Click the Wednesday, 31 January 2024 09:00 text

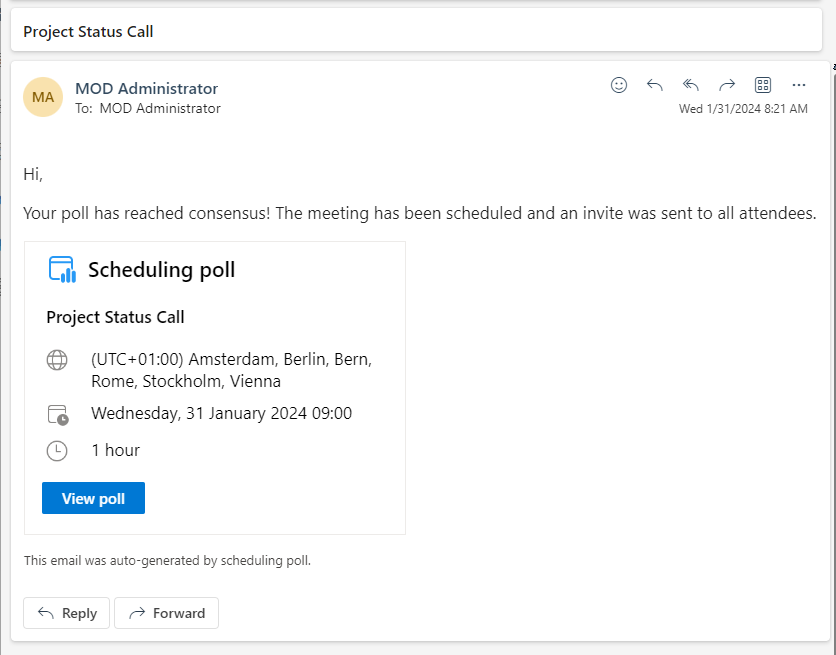[x=221, y=413]
